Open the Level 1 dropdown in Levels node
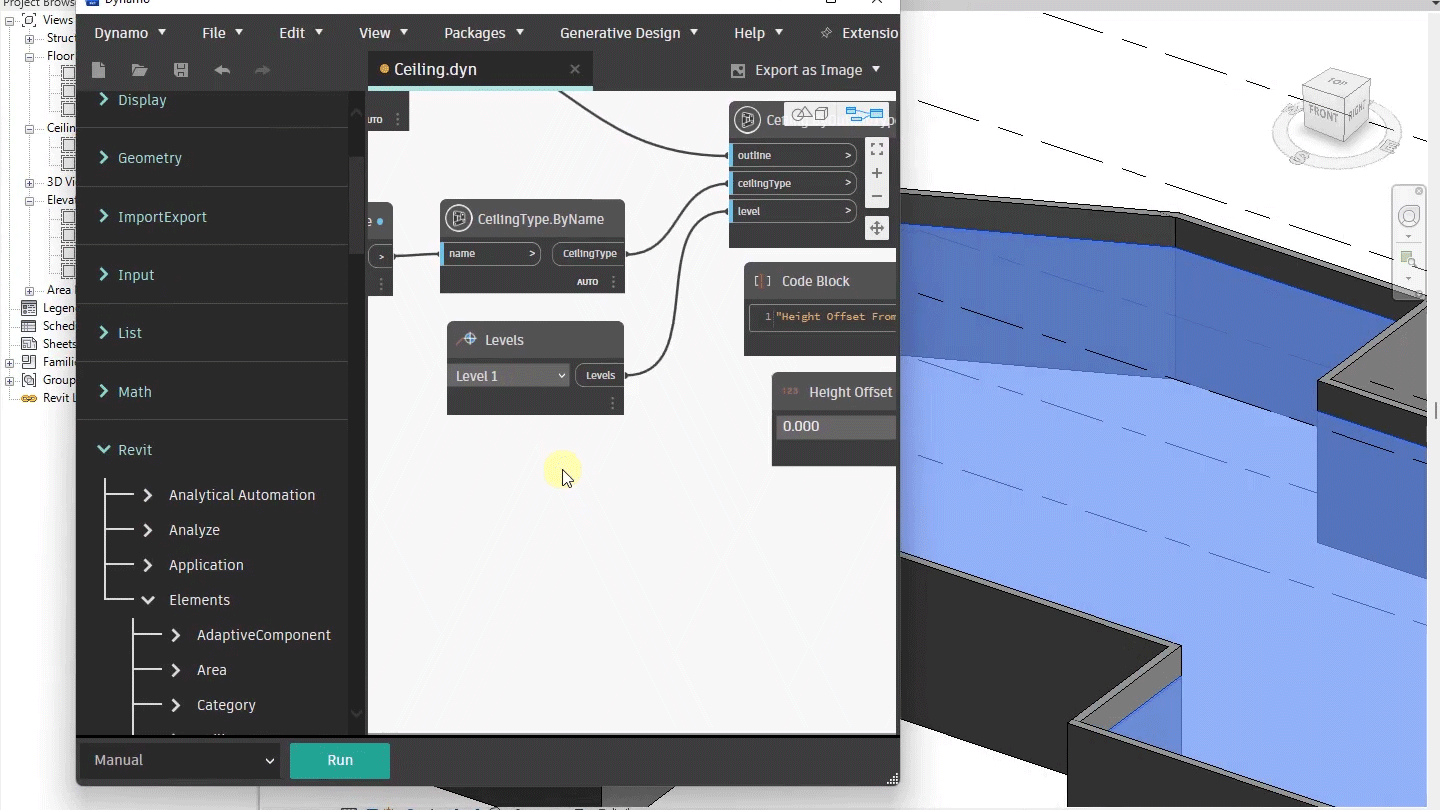The image size is (1440, 810). pyautogui.click(x=510, y=376)
